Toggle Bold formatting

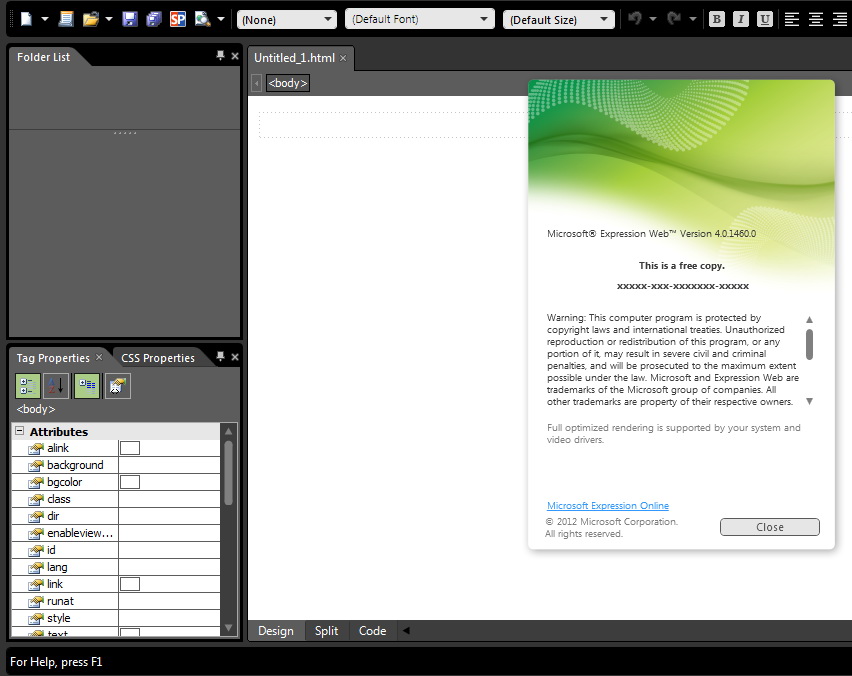(x=717, y=19)
